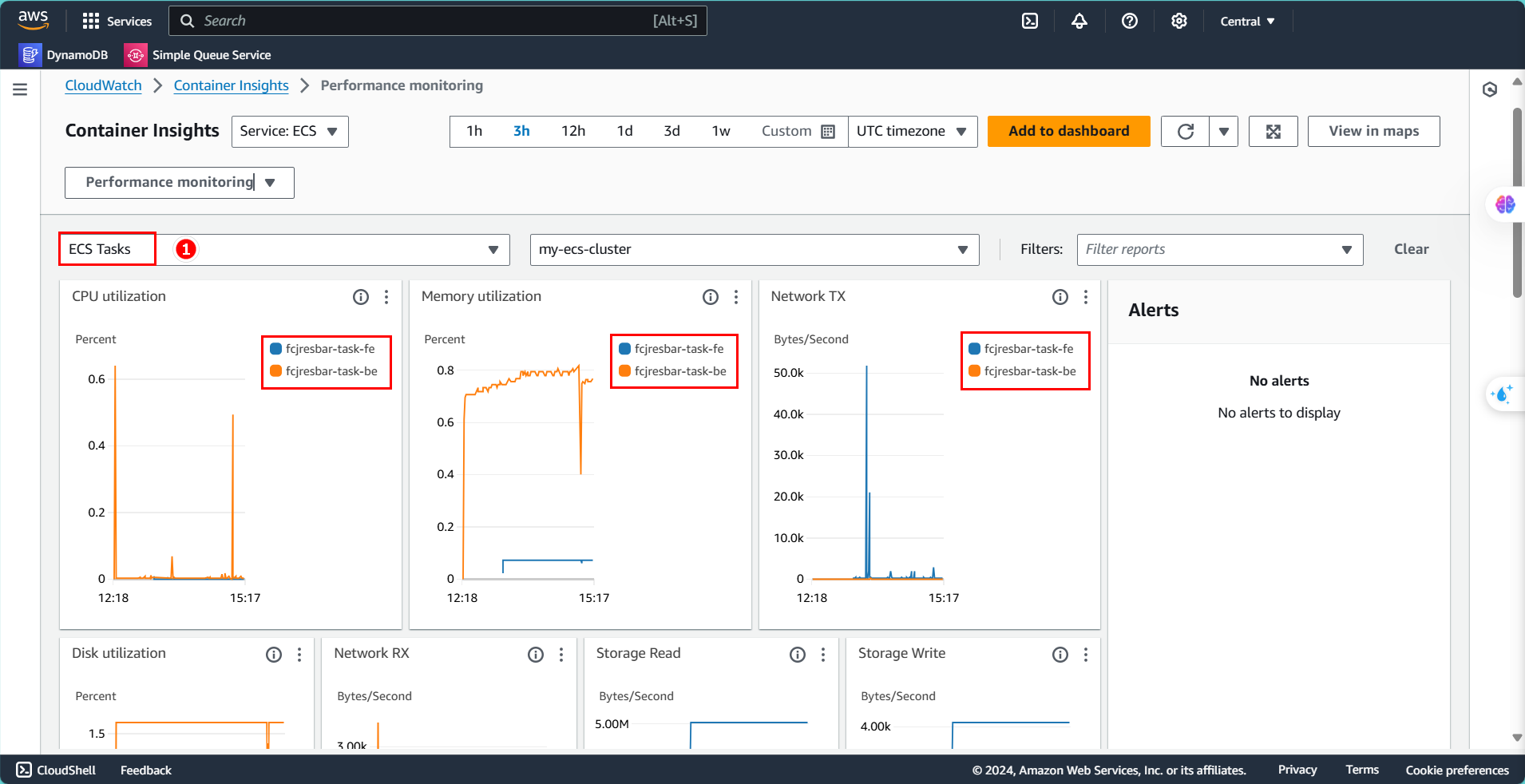Show Network TX info
This screenshot has width=1525, height=784.
coord(1060,297)
